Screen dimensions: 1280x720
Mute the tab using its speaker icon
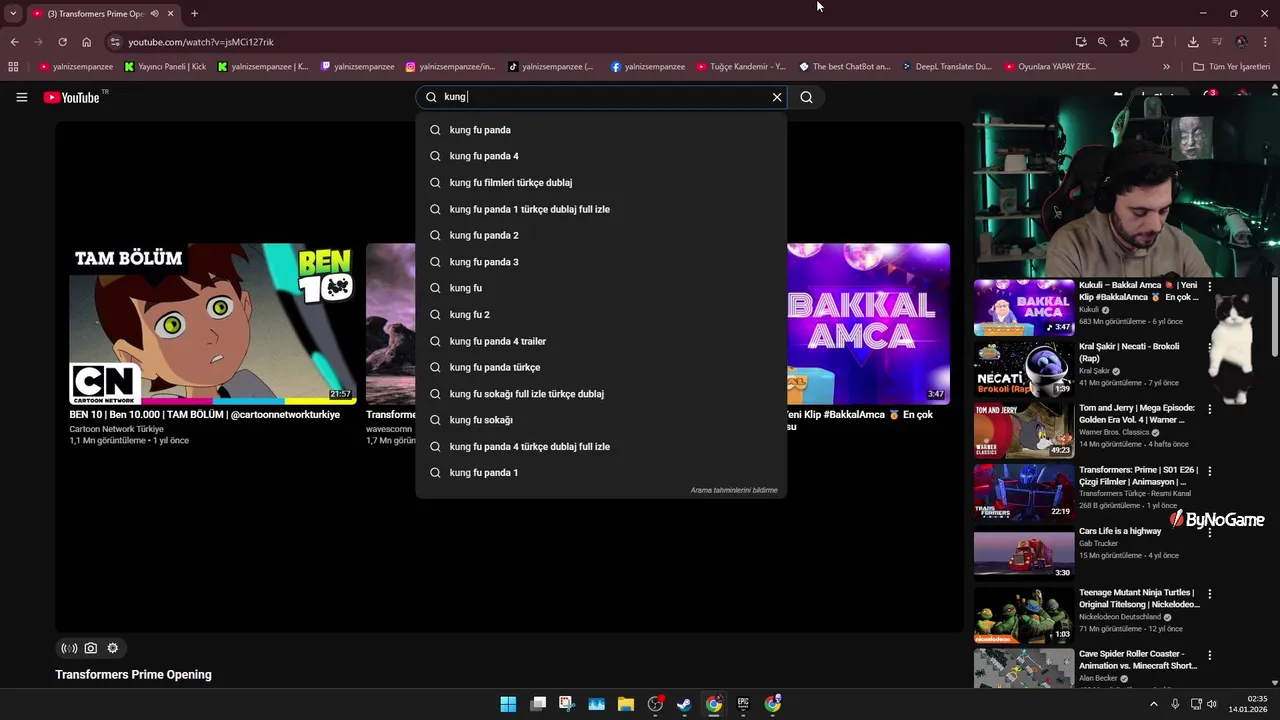pyautogui.click(x=154, y=14)
